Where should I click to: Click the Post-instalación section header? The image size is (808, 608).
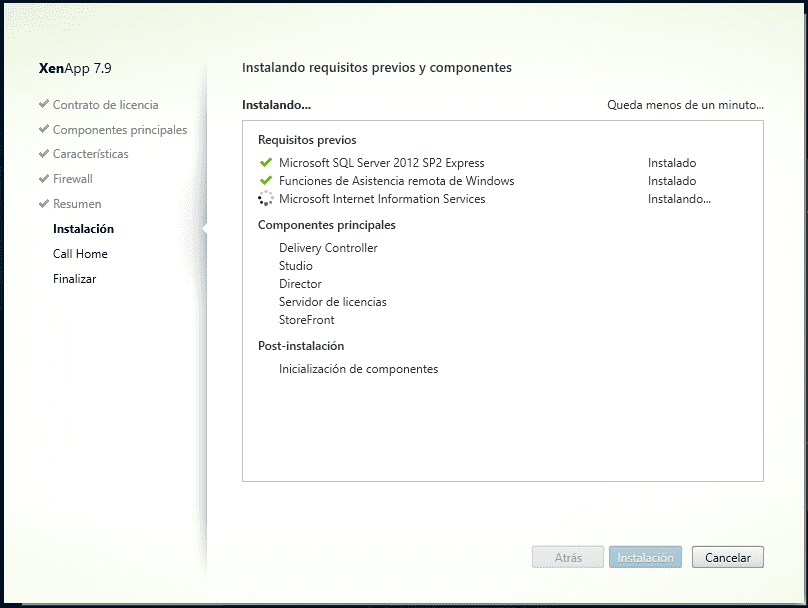pyautogui.click(x=300, y=345)
